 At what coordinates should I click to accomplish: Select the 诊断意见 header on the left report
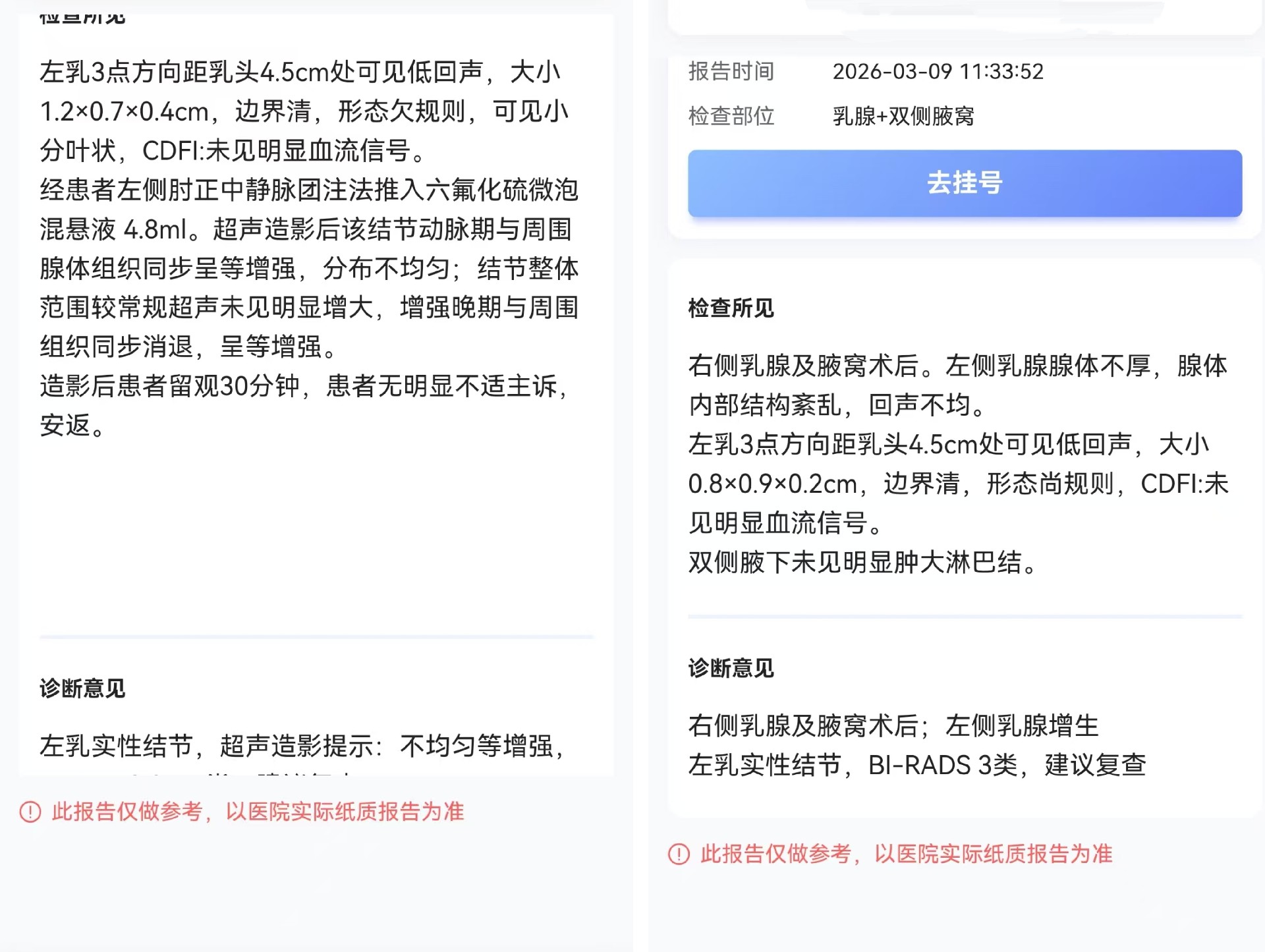click(x=82, y=689)
